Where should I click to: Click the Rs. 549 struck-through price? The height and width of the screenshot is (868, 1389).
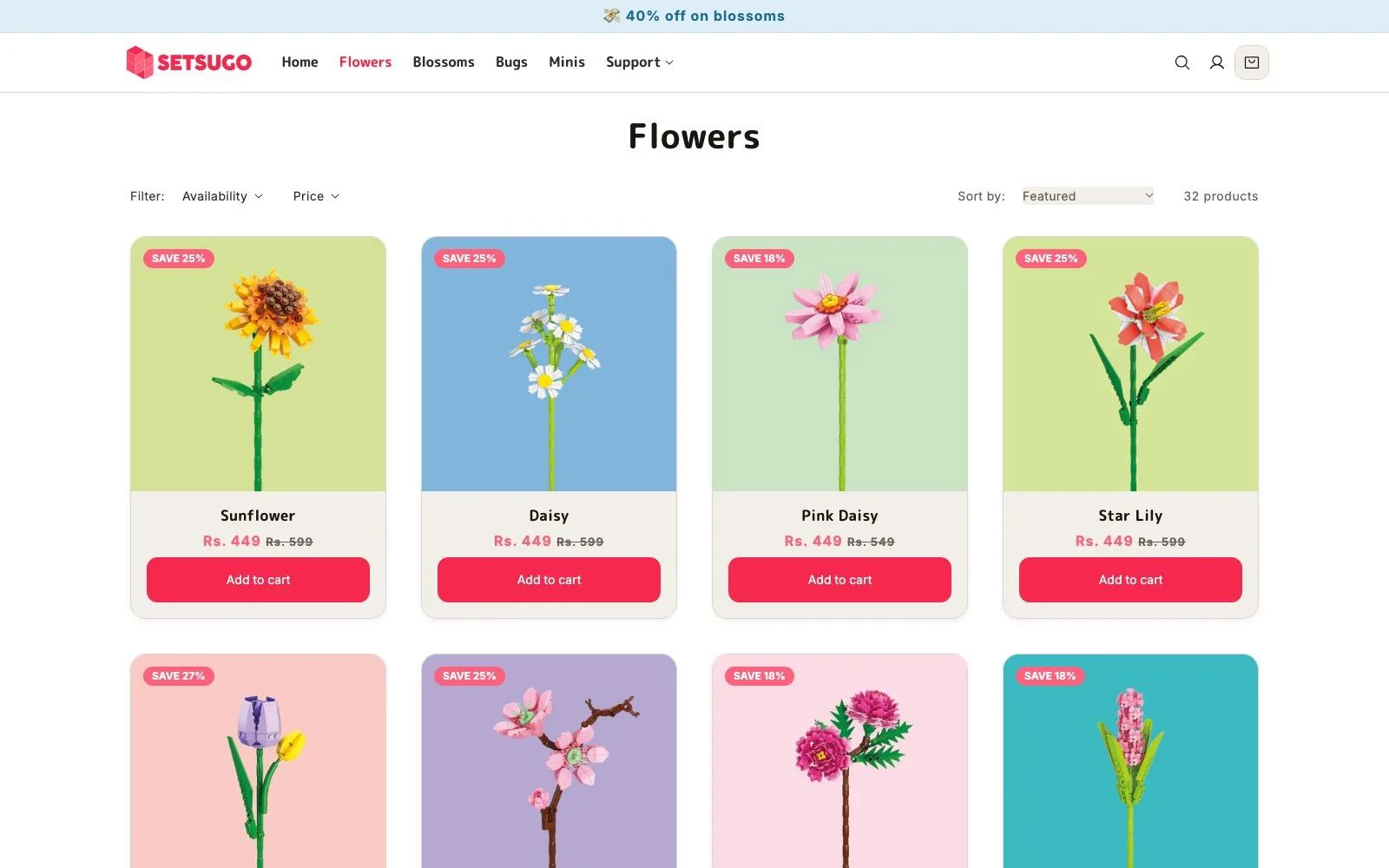(x=871, y=542)
